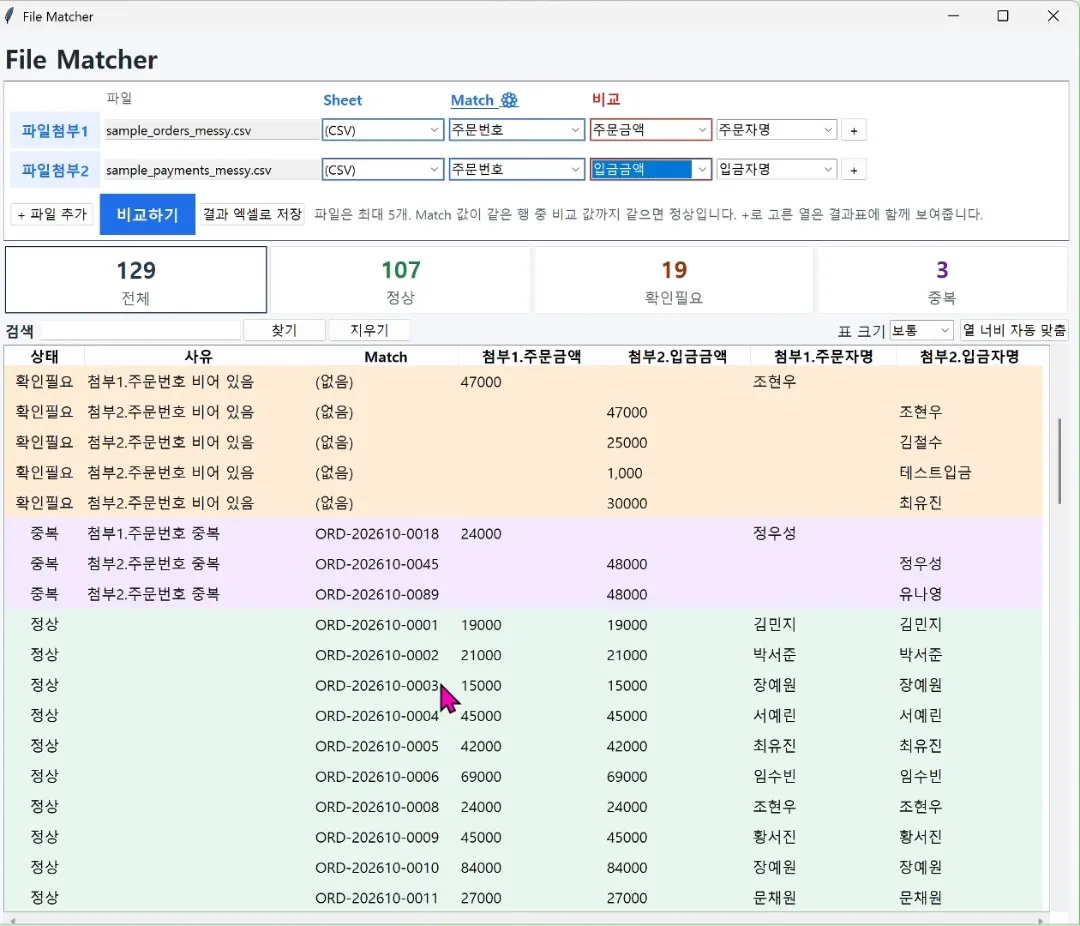Select the 107 정상 summary tab

(400, 280)
